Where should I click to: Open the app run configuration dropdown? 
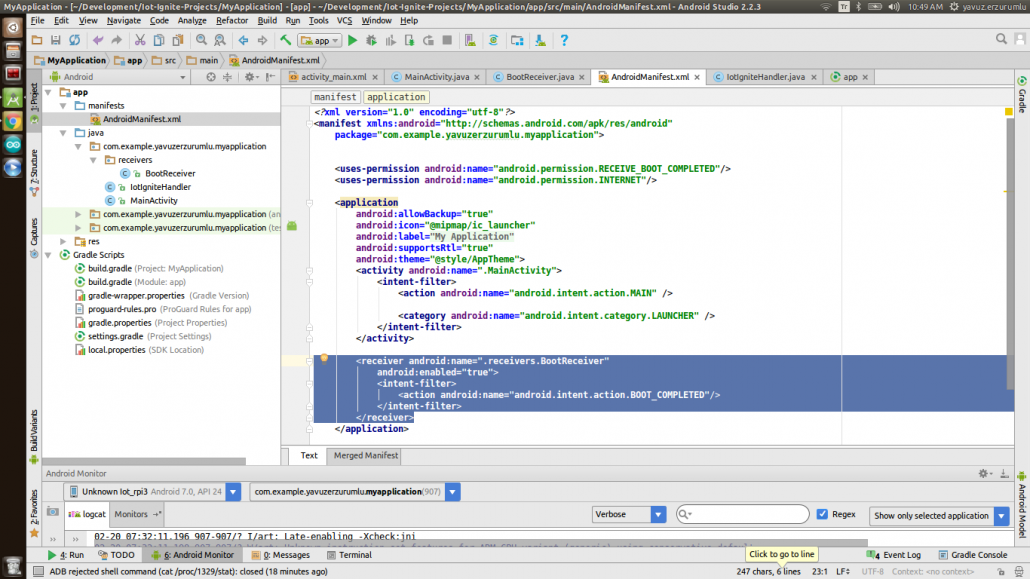coord(319,41)
